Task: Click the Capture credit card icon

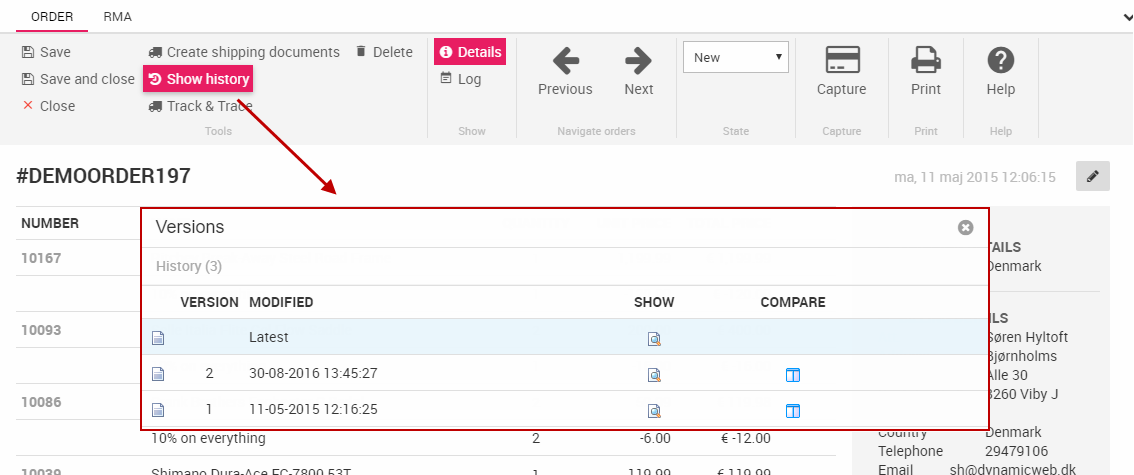Action: coord(842,61)
